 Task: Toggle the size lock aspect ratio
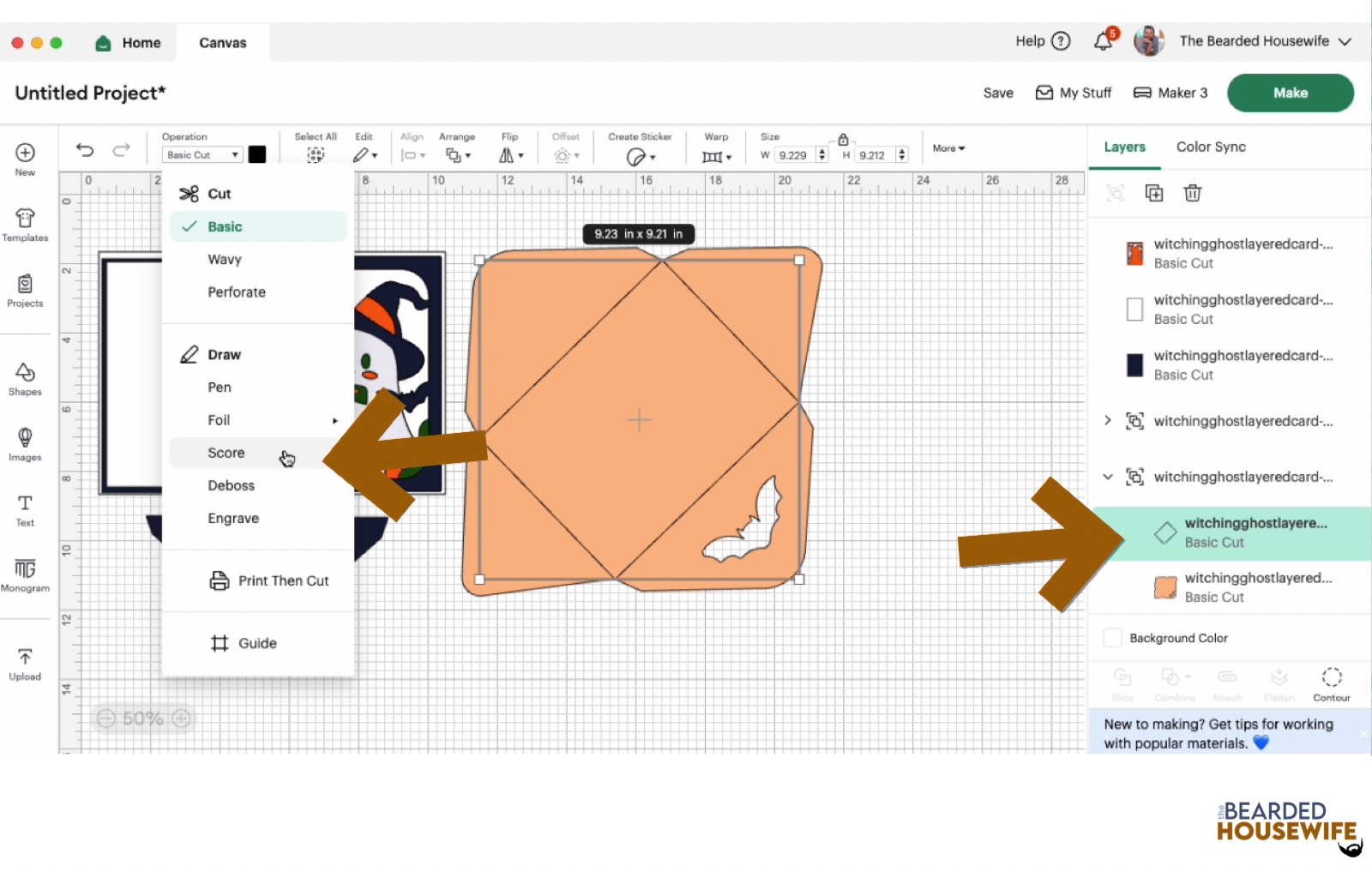[x=843, y=138]
